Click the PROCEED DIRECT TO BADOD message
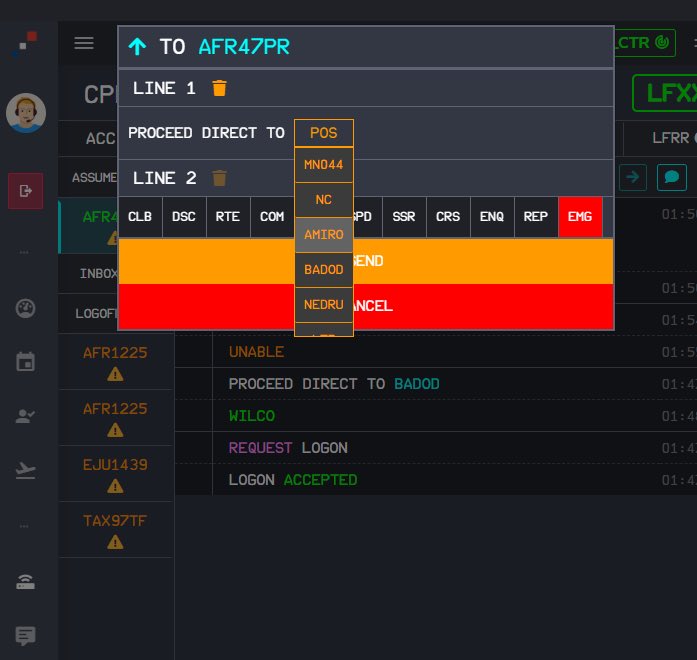 pyautogui.click(x=436, y=384)
